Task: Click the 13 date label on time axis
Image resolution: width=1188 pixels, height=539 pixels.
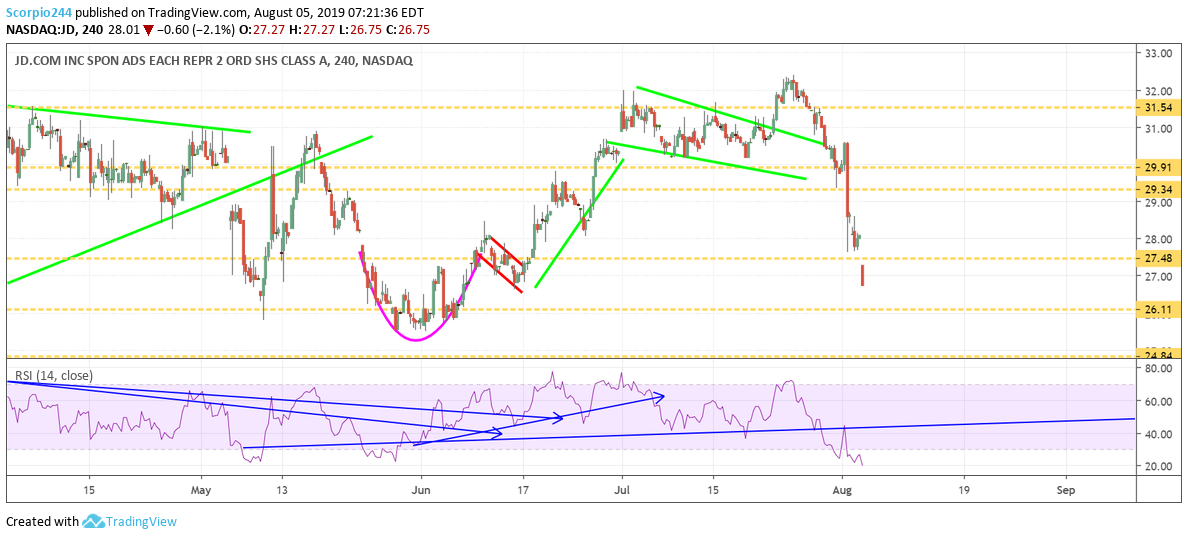Action: pyautogui.click(x=282, y=489)
